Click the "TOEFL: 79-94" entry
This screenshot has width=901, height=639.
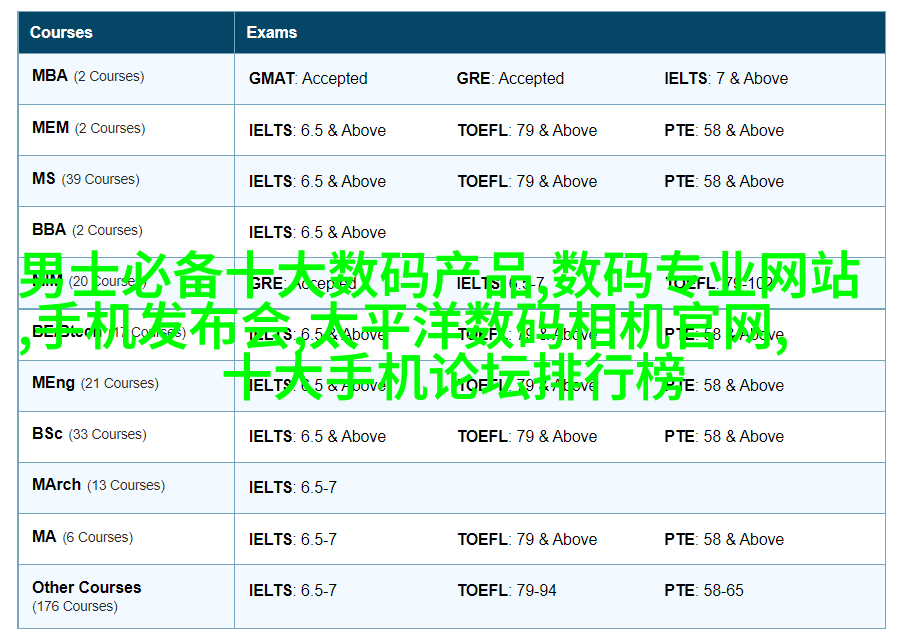(507, 591)
